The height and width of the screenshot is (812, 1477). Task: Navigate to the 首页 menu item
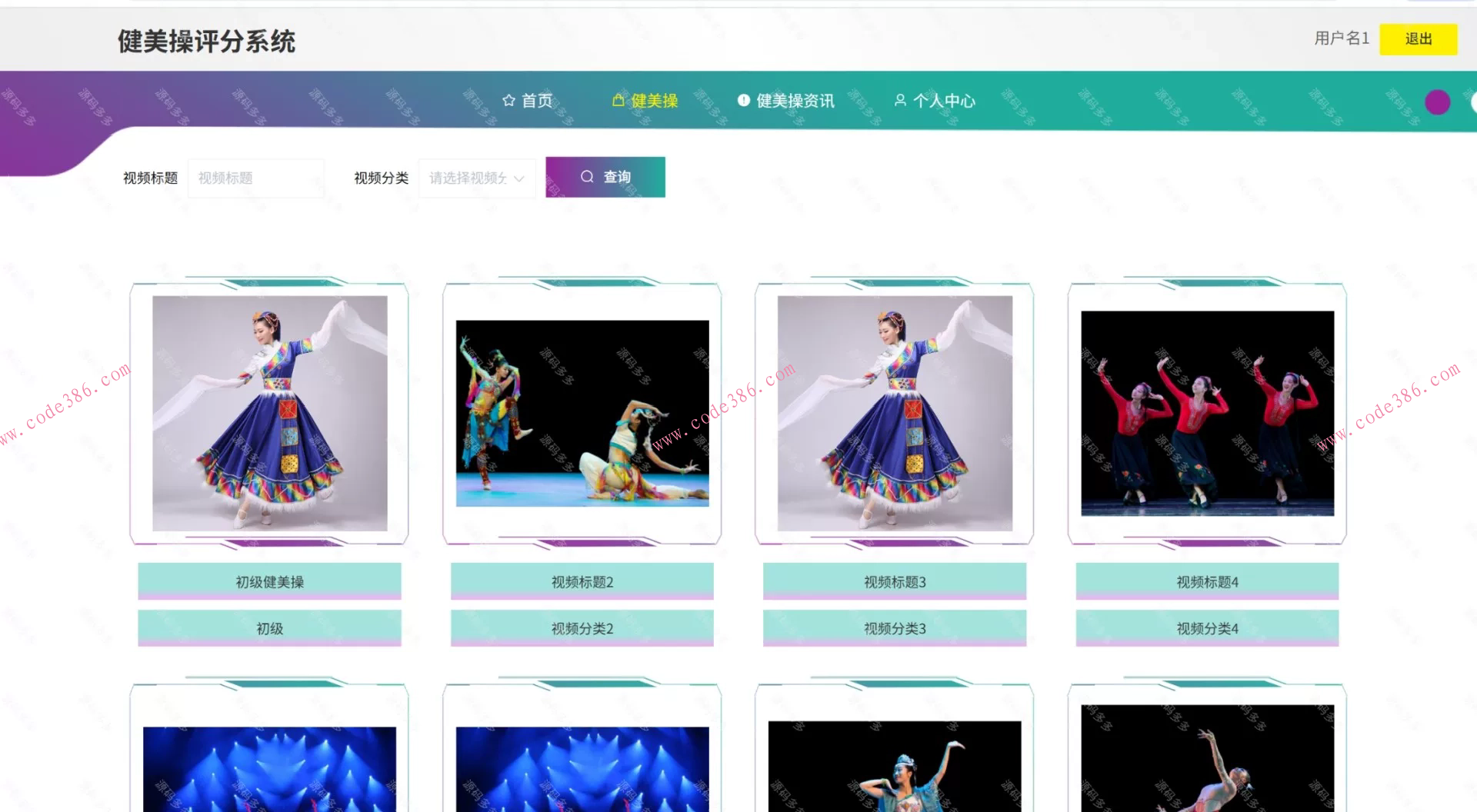(536, 100)
